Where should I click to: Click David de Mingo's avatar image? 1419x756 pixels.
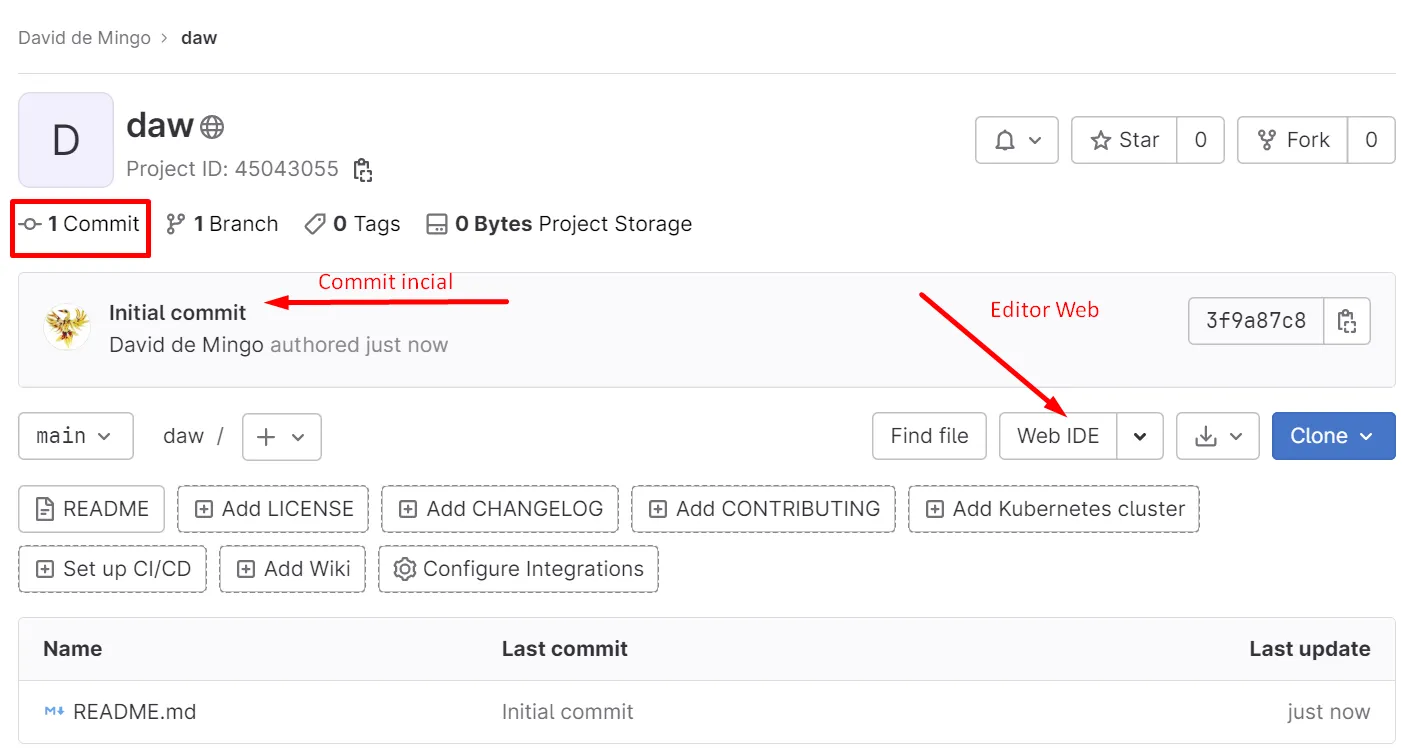pyautogui.click(x=67, y=327)
